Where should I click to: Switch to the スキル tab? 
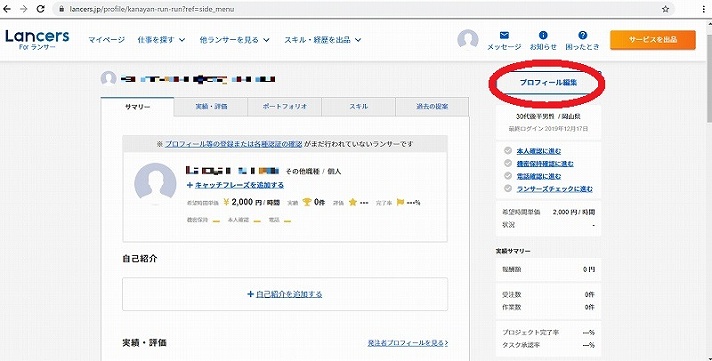point(359,107)
